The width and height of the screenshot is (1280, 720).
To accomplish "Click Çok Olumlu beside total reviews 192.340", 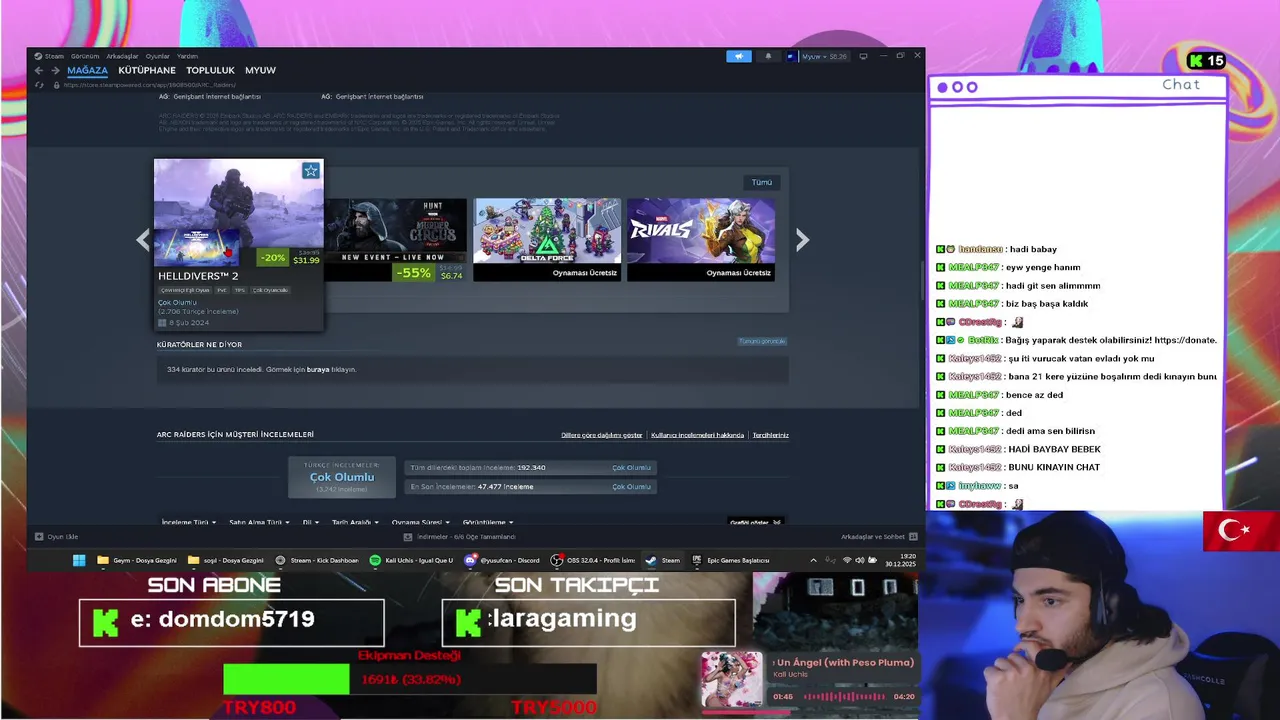I will click(631, 467).
